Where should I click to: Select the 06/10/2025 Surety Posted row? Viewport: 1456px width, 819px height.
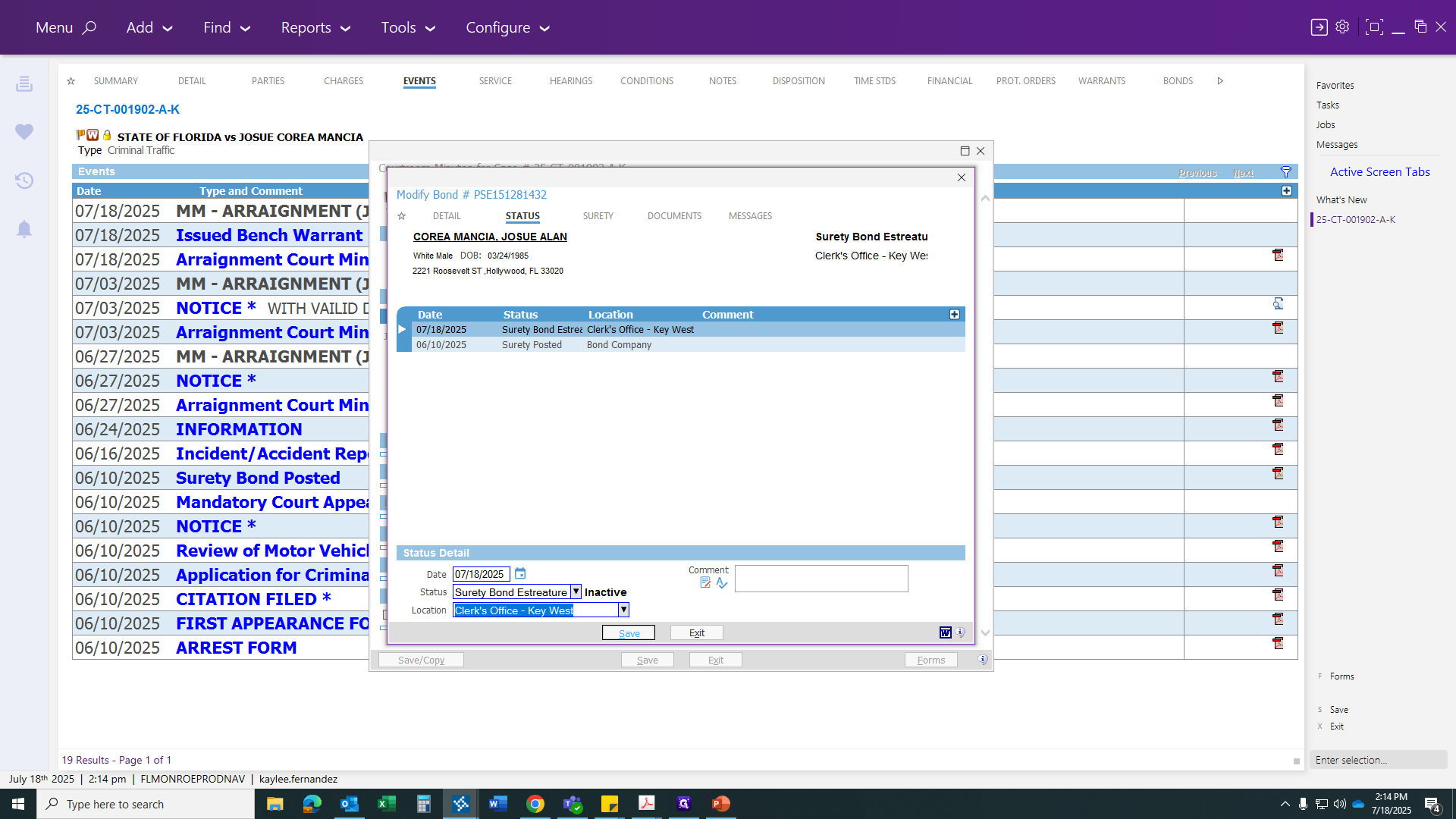[x=688, y=344]
